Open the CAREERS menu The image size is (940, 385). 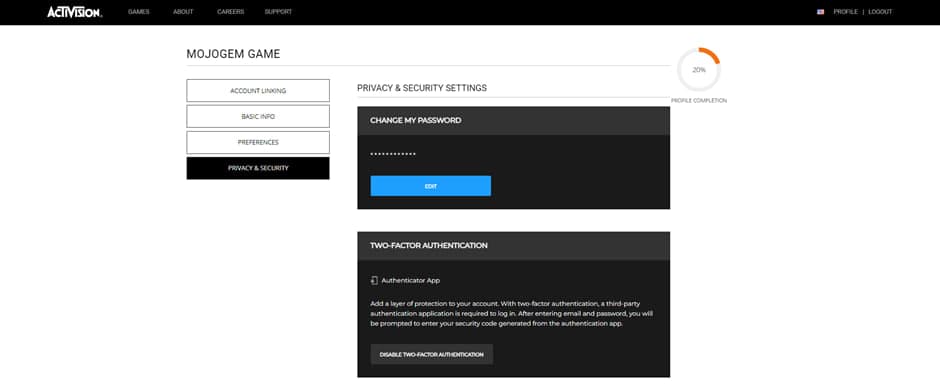coord(230,12)
